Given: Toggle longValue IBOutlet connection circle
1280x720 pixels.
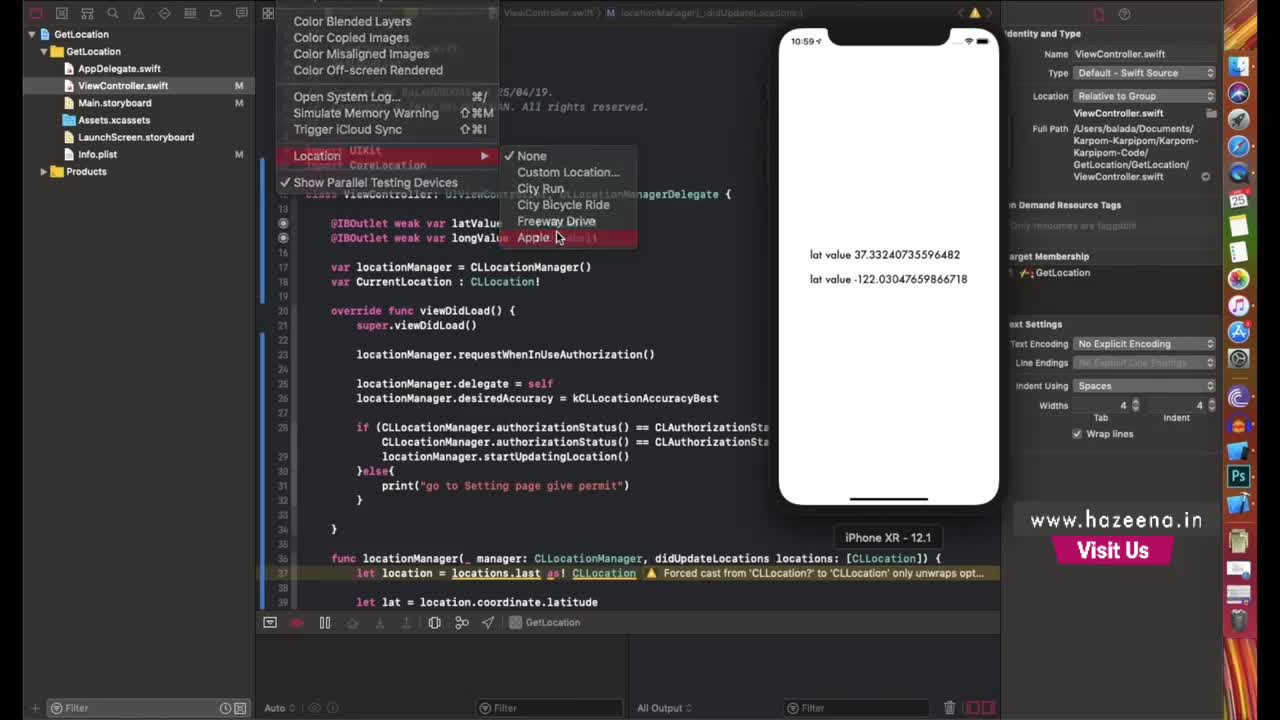Looking at the screenshot, I should pos(283,238).
